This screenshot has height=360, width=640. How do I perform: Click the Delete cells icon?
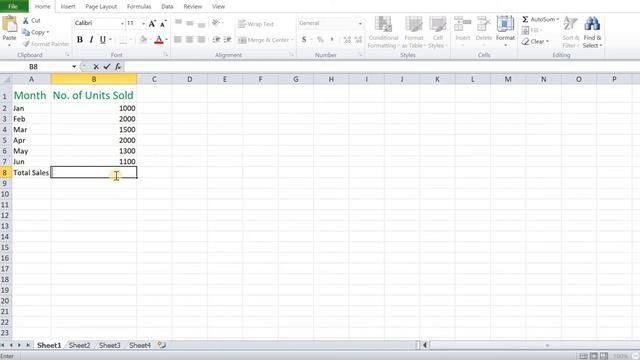(x=484, y=24)
